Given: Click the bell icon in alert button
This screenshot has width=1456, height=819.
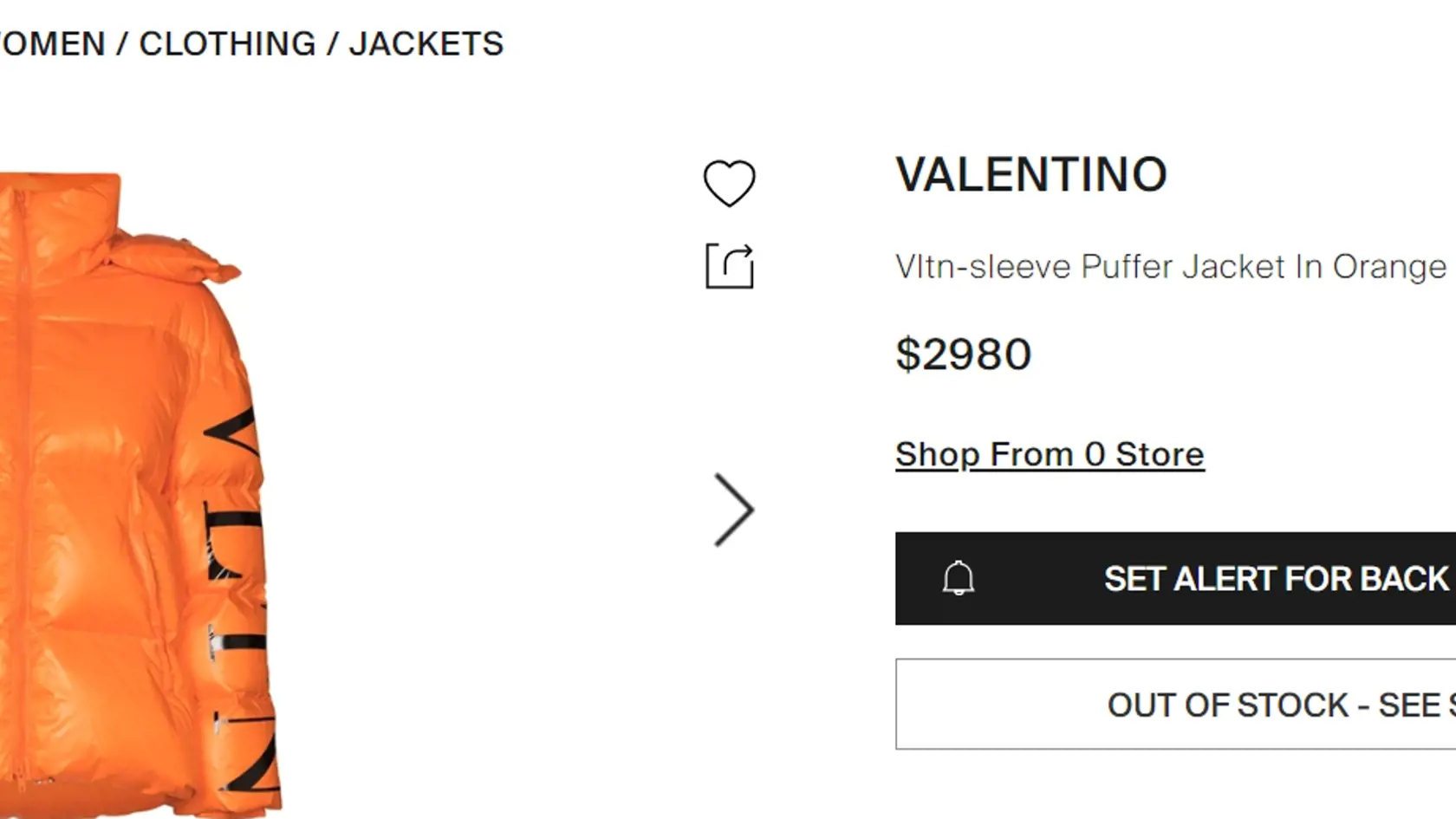Looking at the screenshot, I should [x=959, y=578].
